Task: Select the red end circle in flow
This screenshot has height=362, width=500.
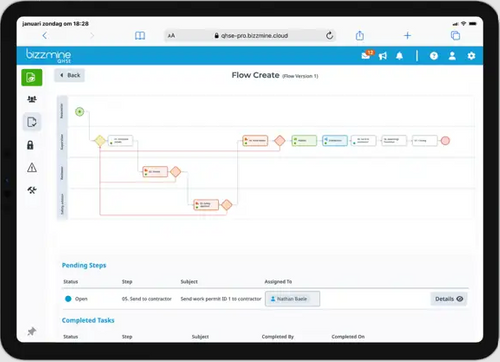Action: 445,141
